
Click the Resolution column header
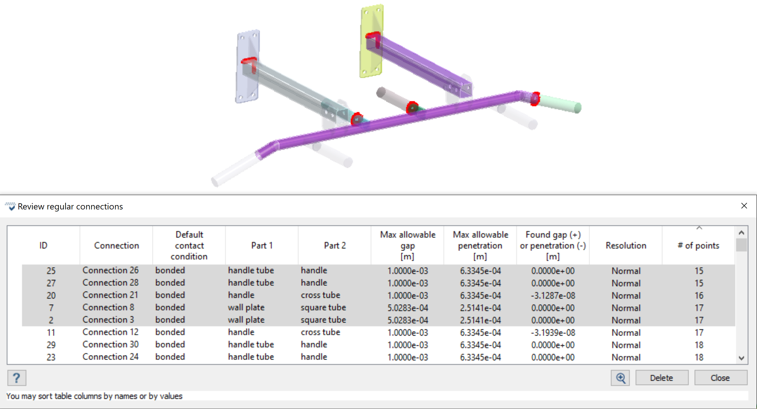626,245
